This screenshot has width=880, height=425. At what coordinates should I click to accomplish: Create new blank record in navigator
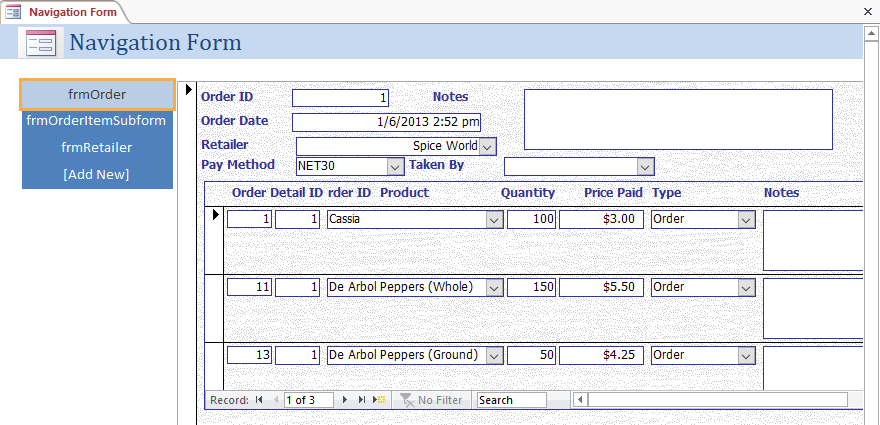380,400
